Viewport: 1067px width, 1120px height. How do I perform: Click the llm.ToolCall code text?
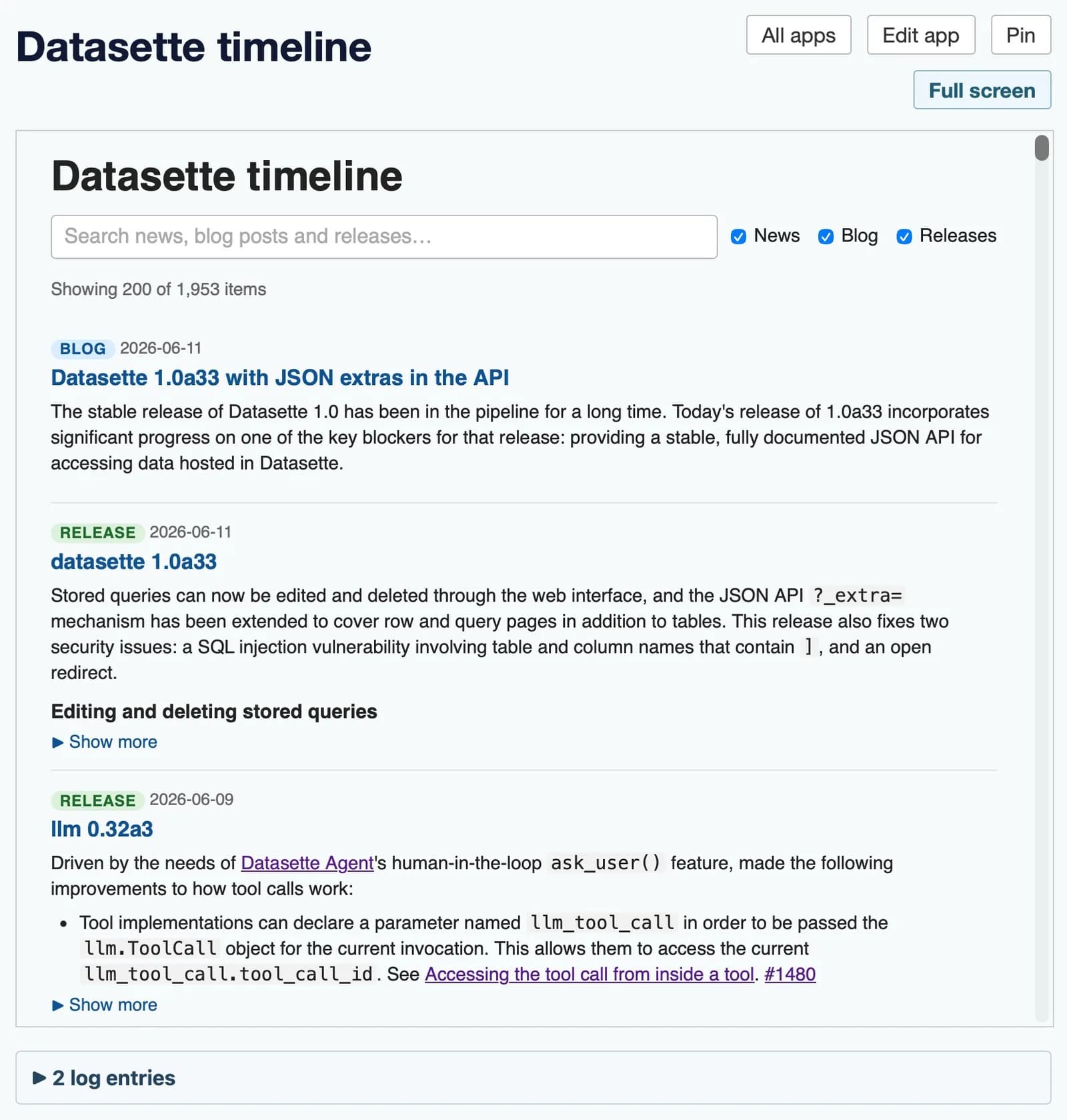pos(151,948)
